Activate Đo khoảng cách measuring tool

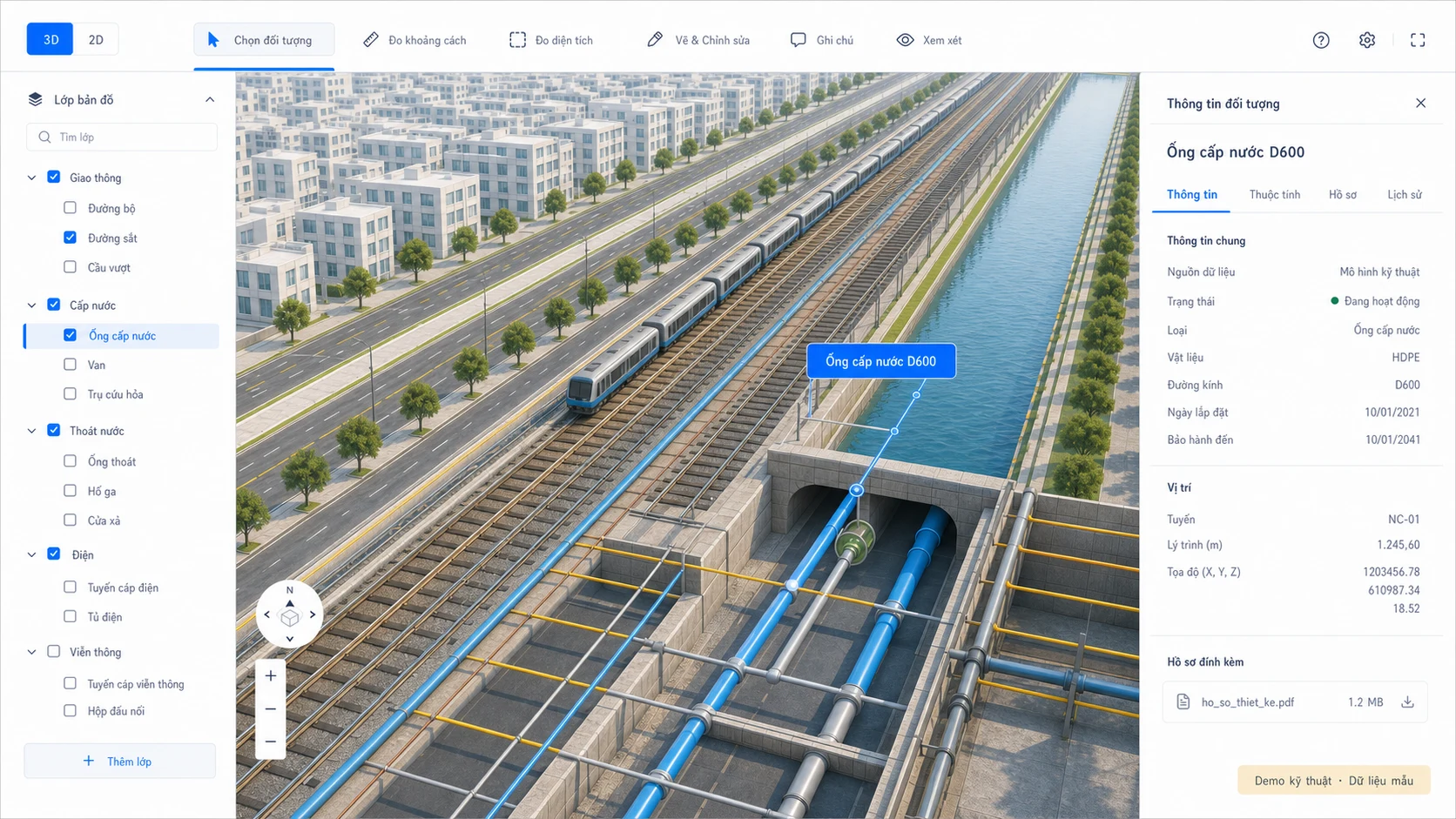pyautogui.click(x=415, y=40)
